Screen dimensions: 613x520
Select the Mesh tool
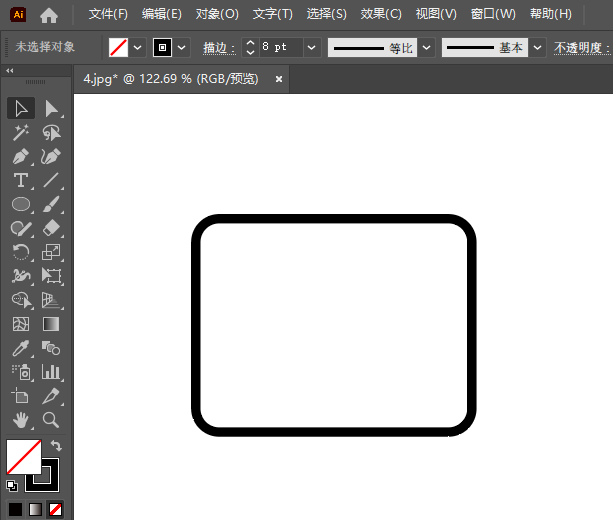pyautogui.click(x=21, y=324)
